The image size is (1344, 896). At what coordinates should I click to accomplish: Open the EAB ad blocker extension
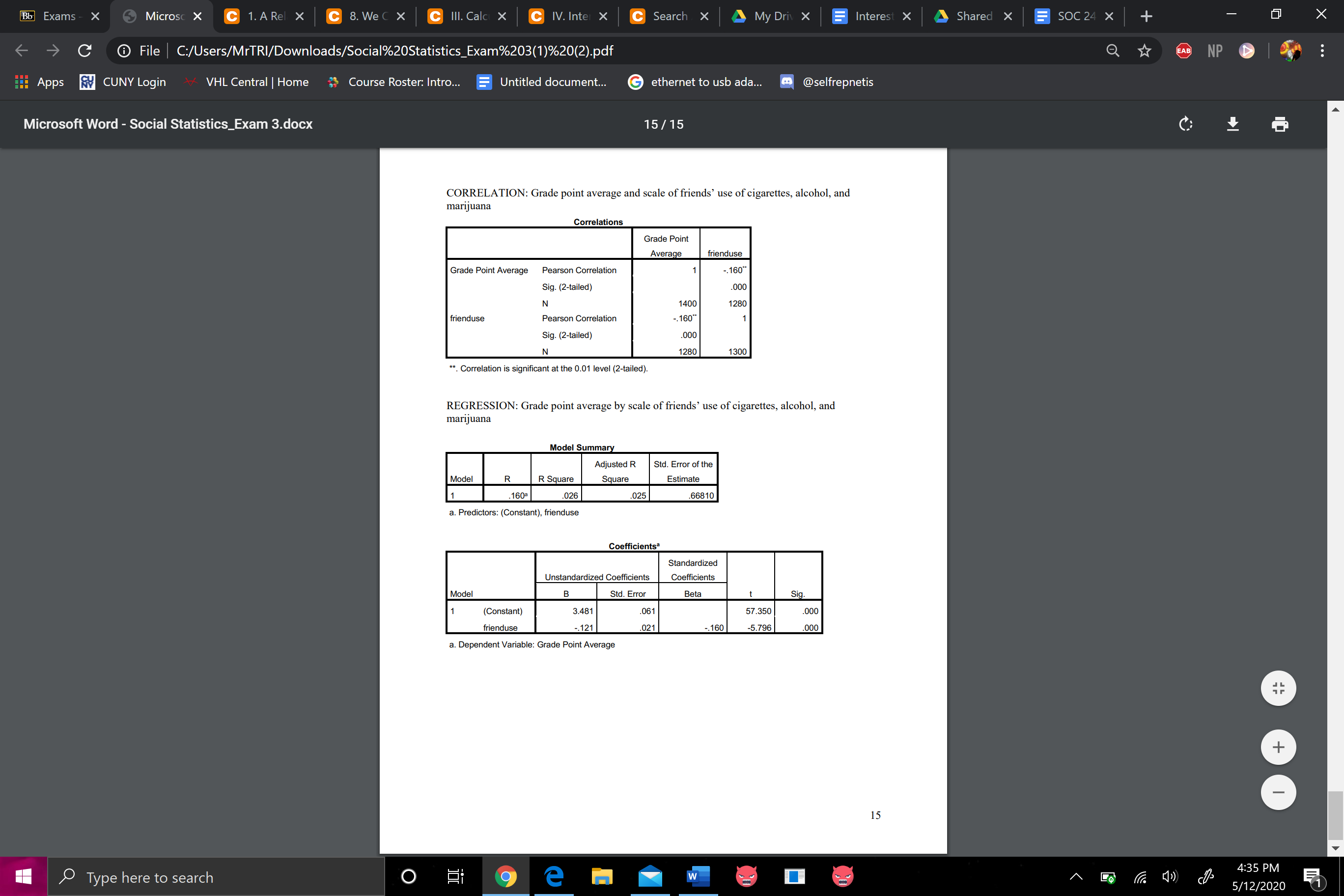point(1183,50)
